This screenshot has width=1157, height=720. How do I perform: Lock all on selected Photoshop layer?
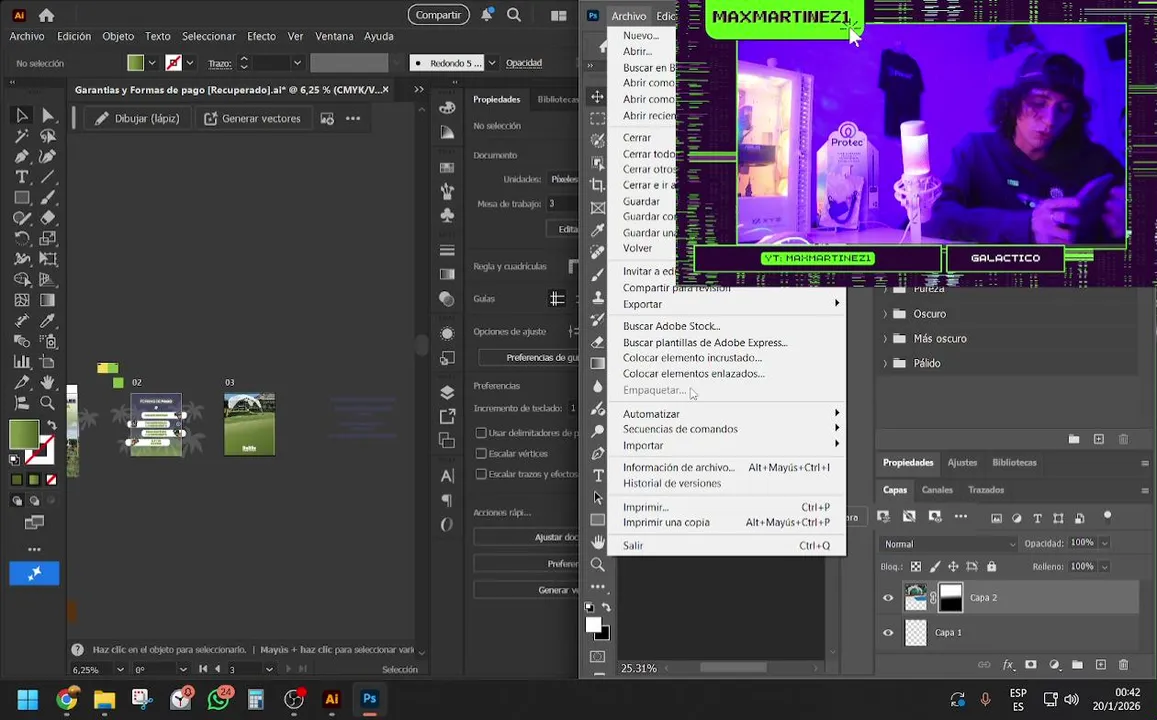coord(992,567)
